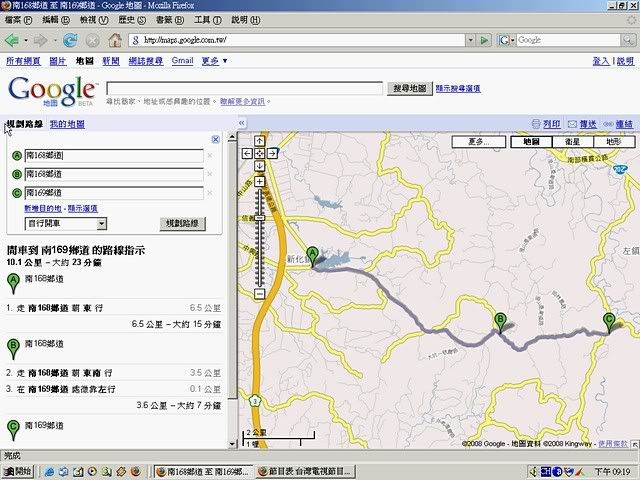Collapse the left panel with double arrow
This screenshot has width=640, height=480.
click(x=242, y=123)
